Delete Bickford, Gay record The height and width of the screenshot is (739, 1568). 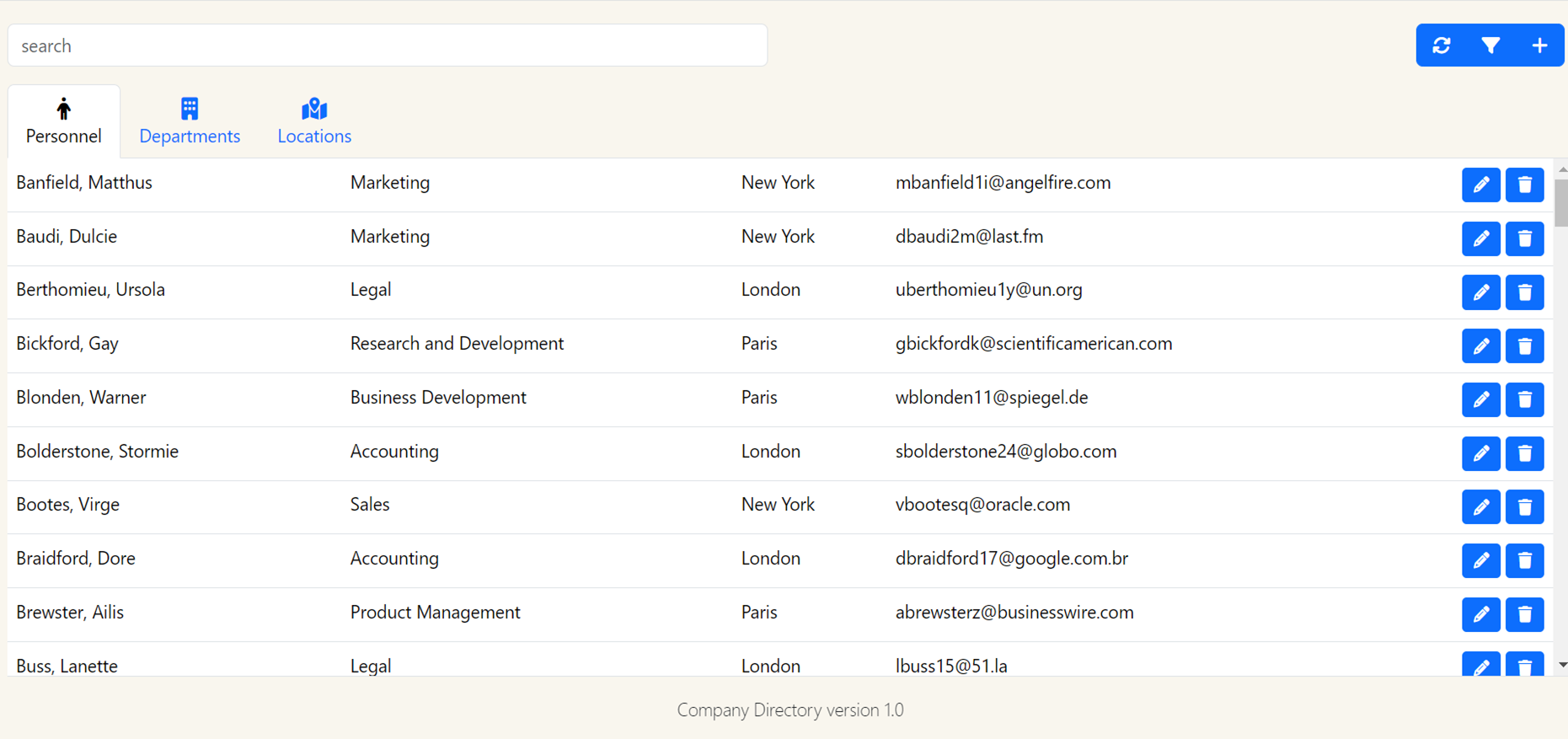1524,346
